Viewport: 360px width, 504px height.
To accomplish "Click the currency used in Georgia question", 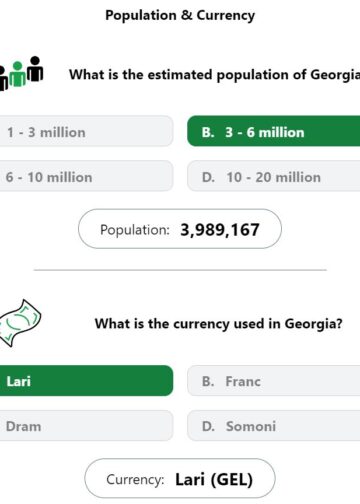I will (219, 324).
